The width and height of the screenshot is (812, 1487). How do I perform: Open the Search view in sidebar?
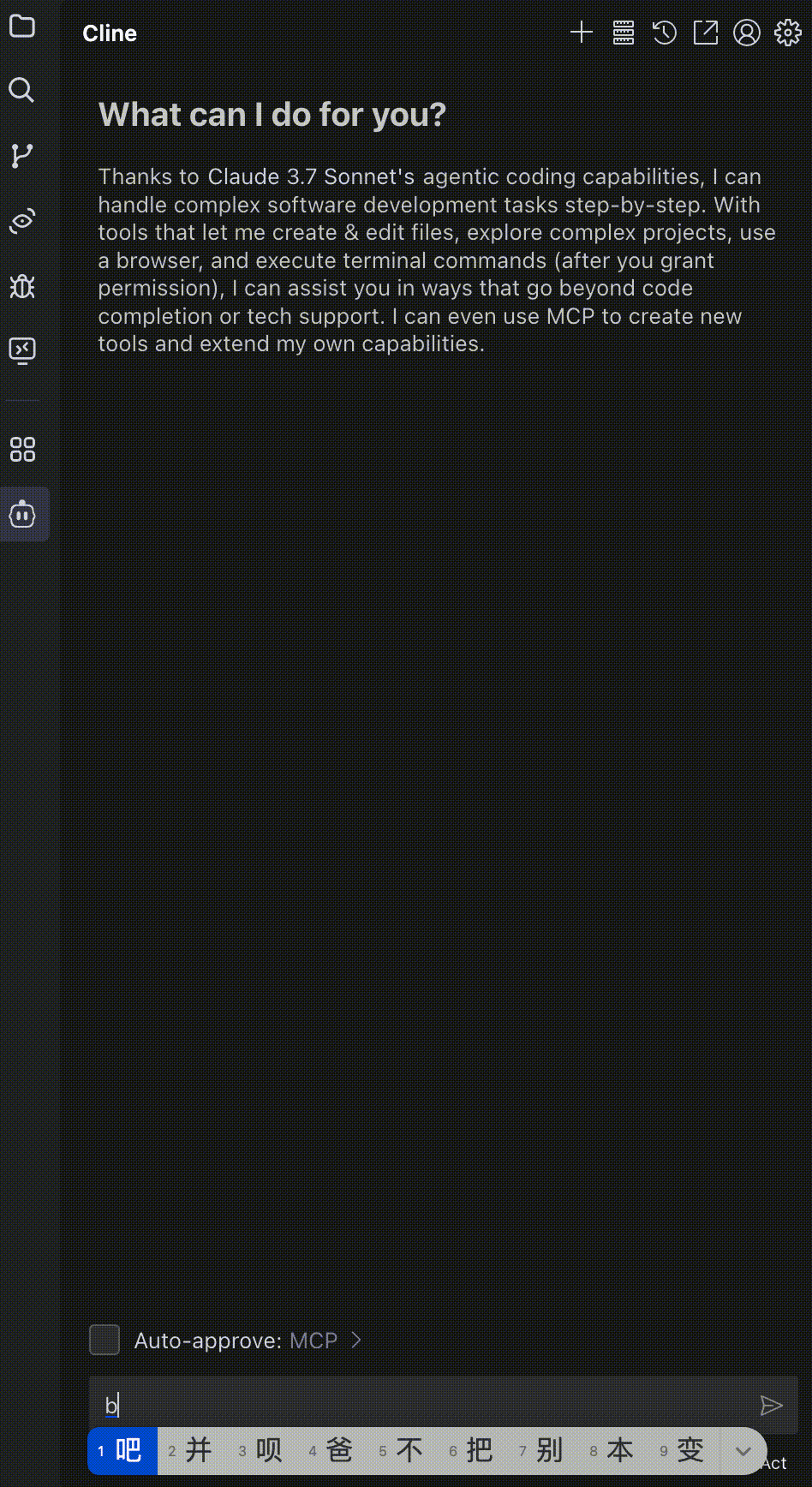(22, 90)
